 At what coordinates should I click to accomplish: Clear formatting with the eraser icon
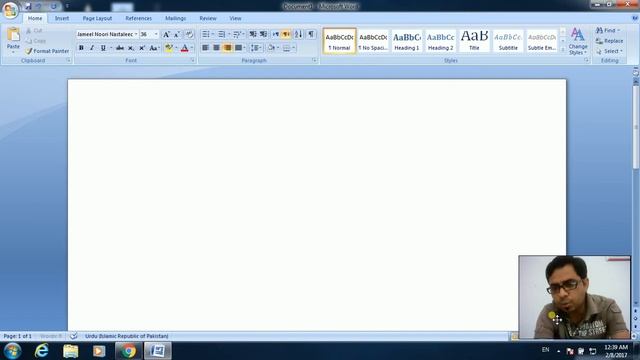(x=189, y=34)
